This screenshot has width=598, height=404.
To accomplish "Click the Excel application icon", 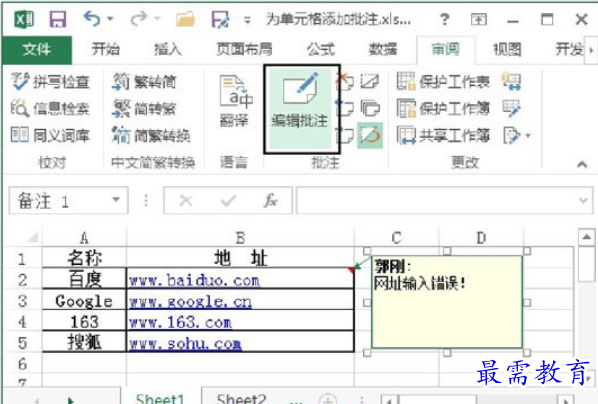I will (x=24, y=19).
